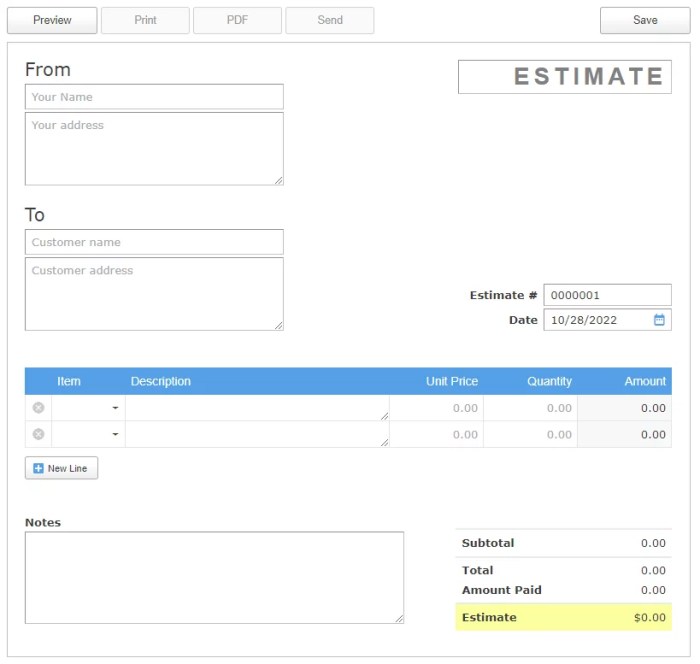Image resolution: width=700 pixels, height=664 pixels.
Task: Click inside the Notes text area
Action: tap(215, 578)
